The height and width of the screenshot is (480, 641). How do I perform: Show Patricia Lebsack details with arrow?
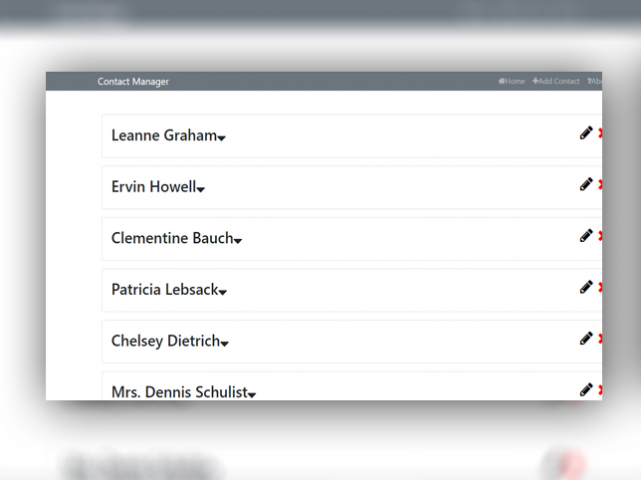tap(222, 292)
